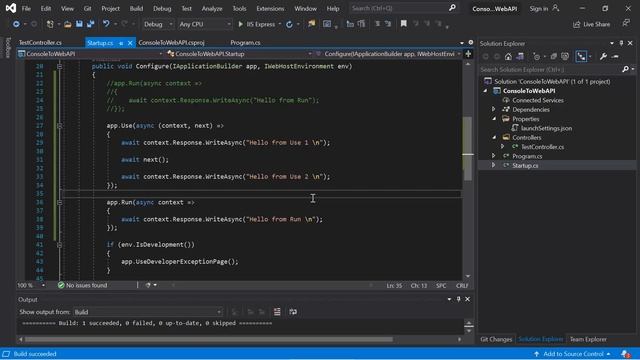
Task: Click the Navigate Backward toolbar icon
Action: (x=16, y=24)
